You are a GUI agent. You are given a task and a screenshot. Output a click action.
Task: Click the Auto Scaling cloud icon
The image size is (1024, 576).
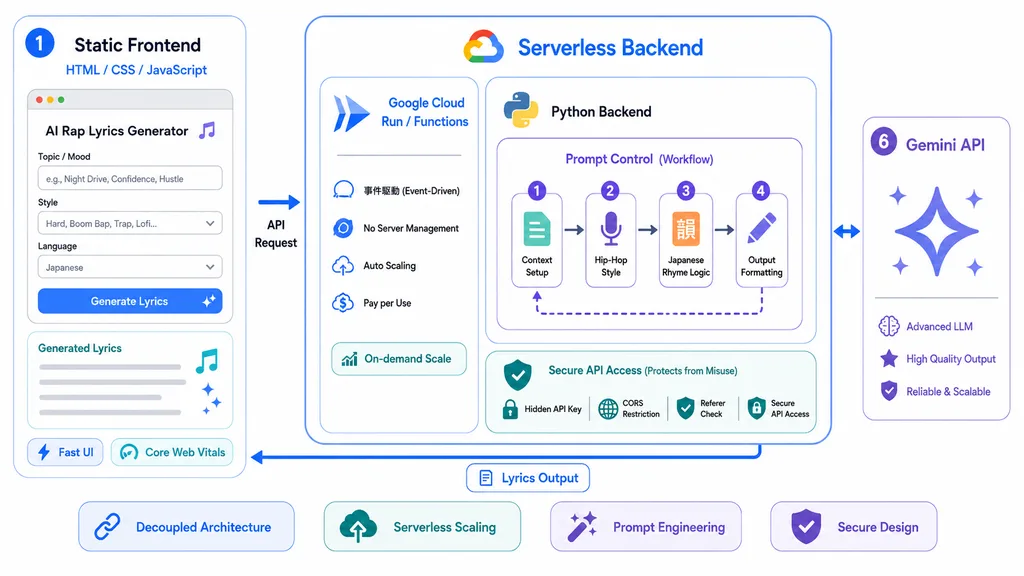point(343,266)
